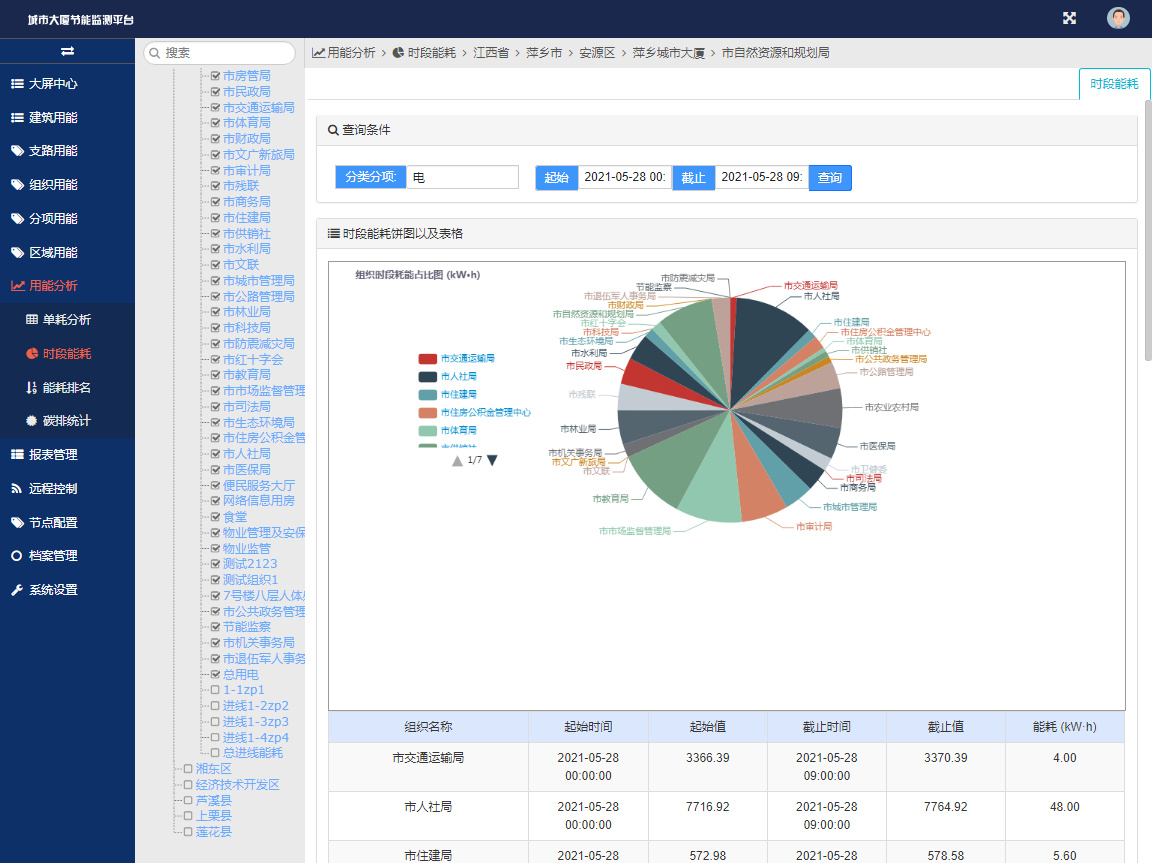
Task: Open 能耗排名 sort icon item
Action: coord(32,387)
